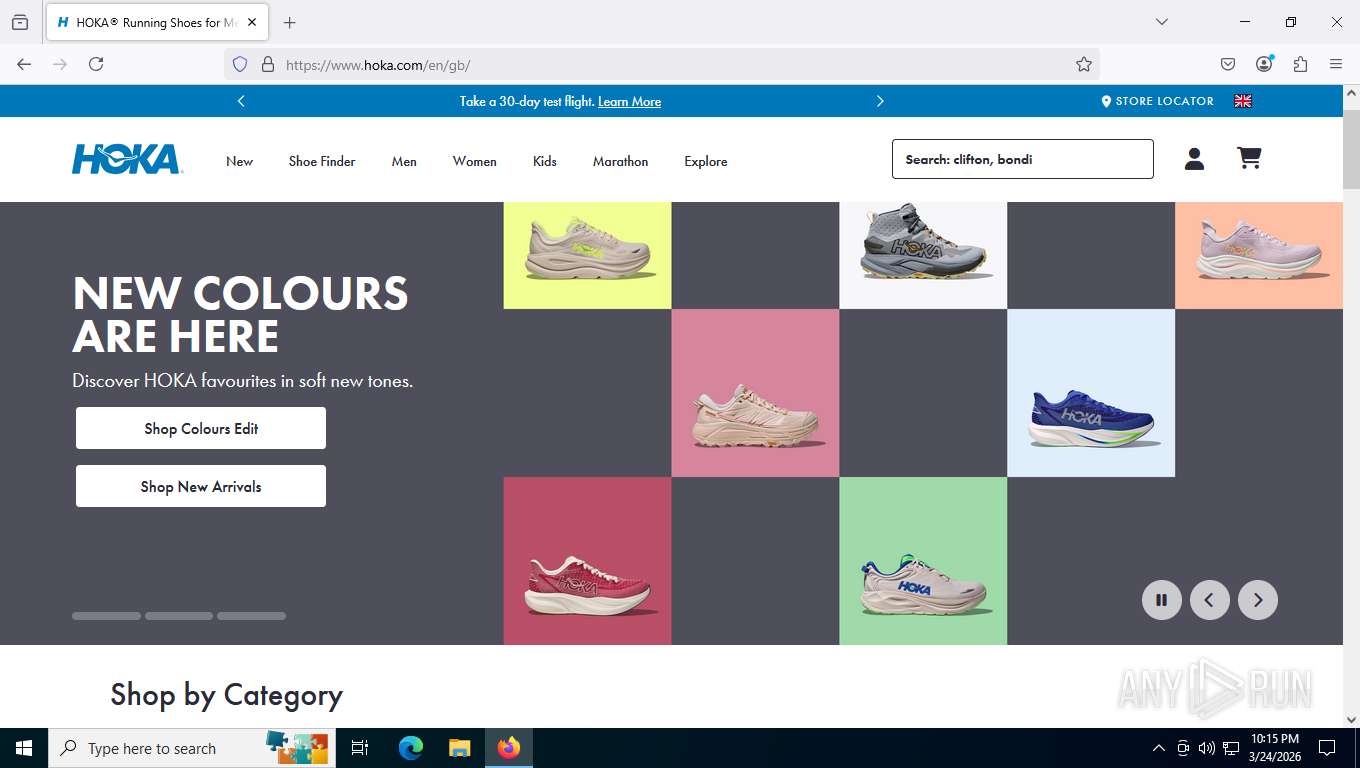
Task: List all tabs dropdown arrow
Action: pos(1161,22)
